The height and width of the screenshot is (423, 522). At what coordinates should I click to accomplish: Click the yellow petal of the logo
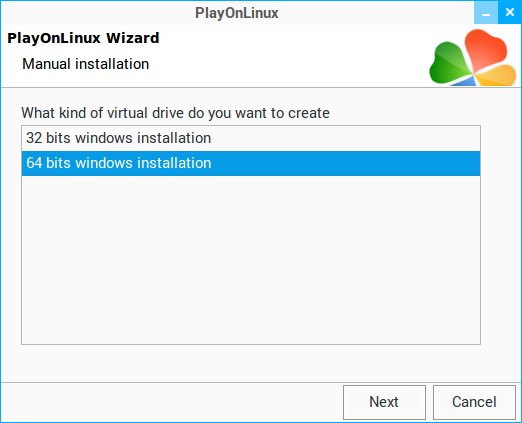(x=497, y=76)
